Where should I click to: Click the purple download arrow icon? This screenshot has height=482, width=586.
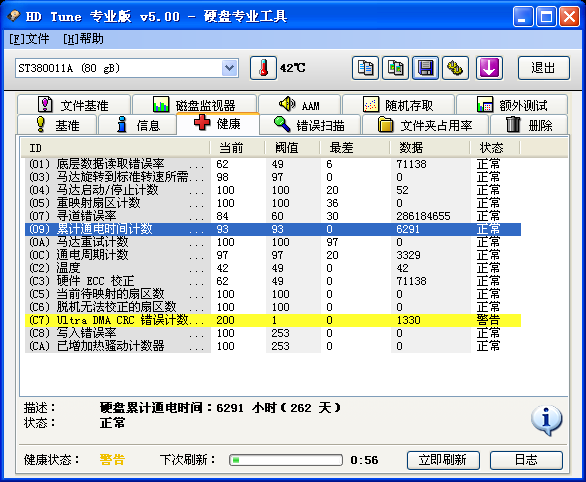489,68
